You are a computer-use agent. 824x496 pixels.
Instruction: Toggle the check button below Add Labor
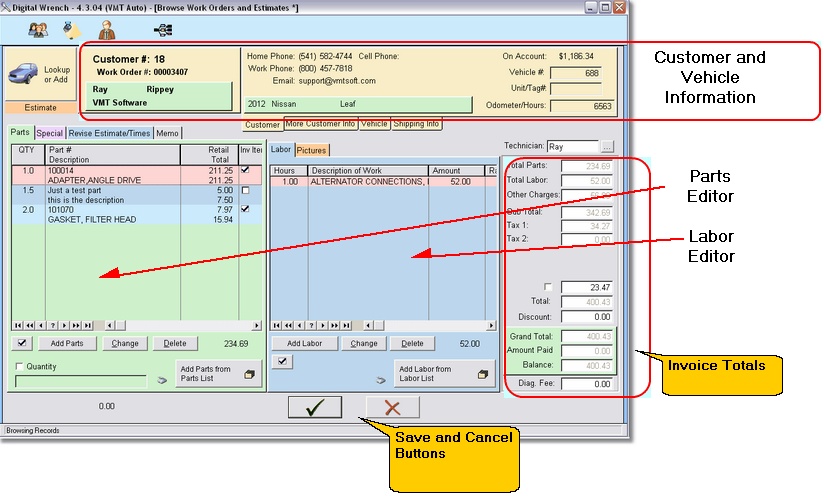(282, 361)
